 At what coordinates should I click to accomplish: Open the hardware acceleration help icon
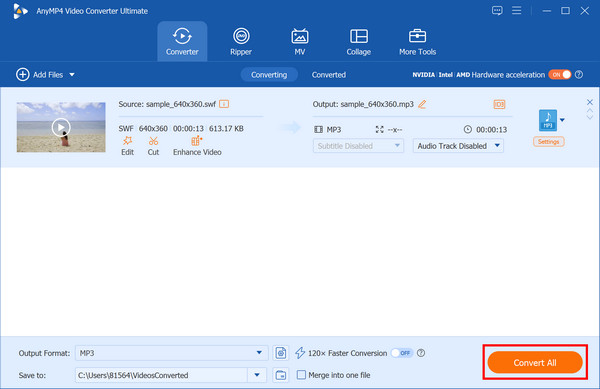coord(579,75)
